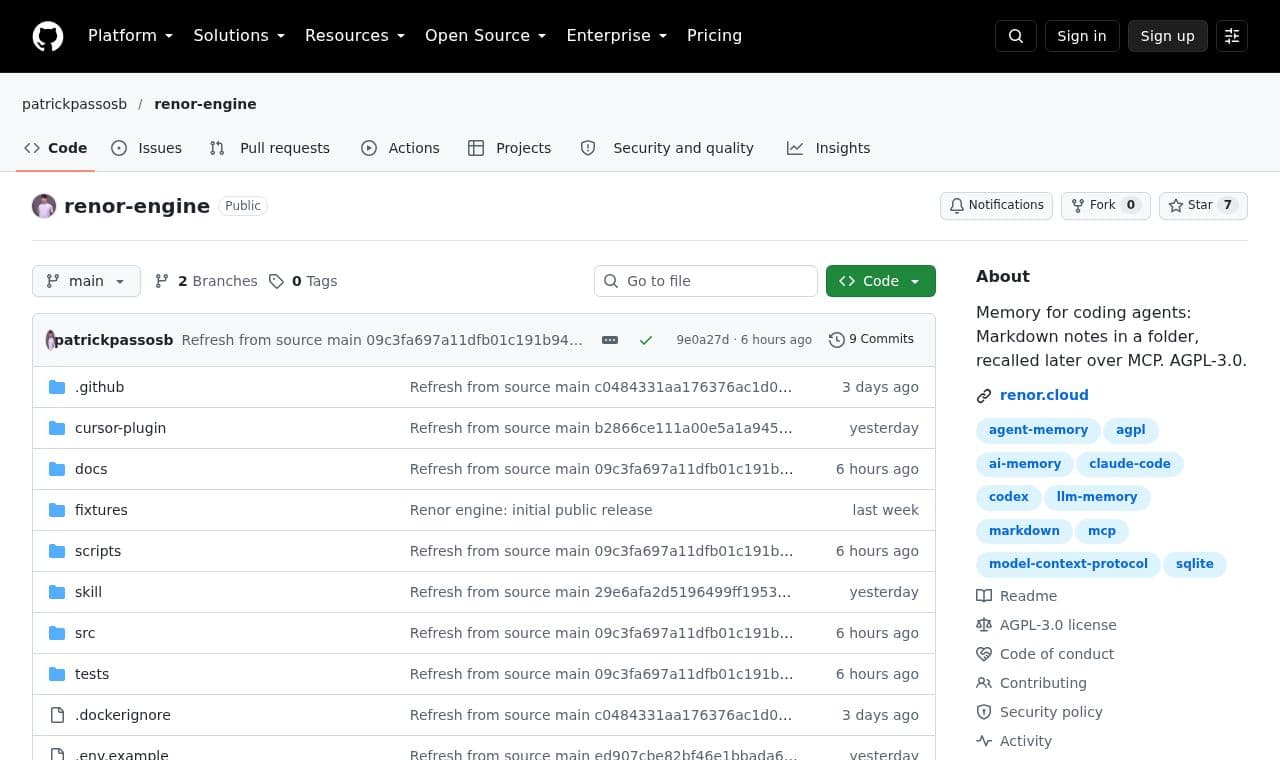Select the claude-code topic tag
The width and height of the screenshot is (1280, 760).
pos(1130,464)
